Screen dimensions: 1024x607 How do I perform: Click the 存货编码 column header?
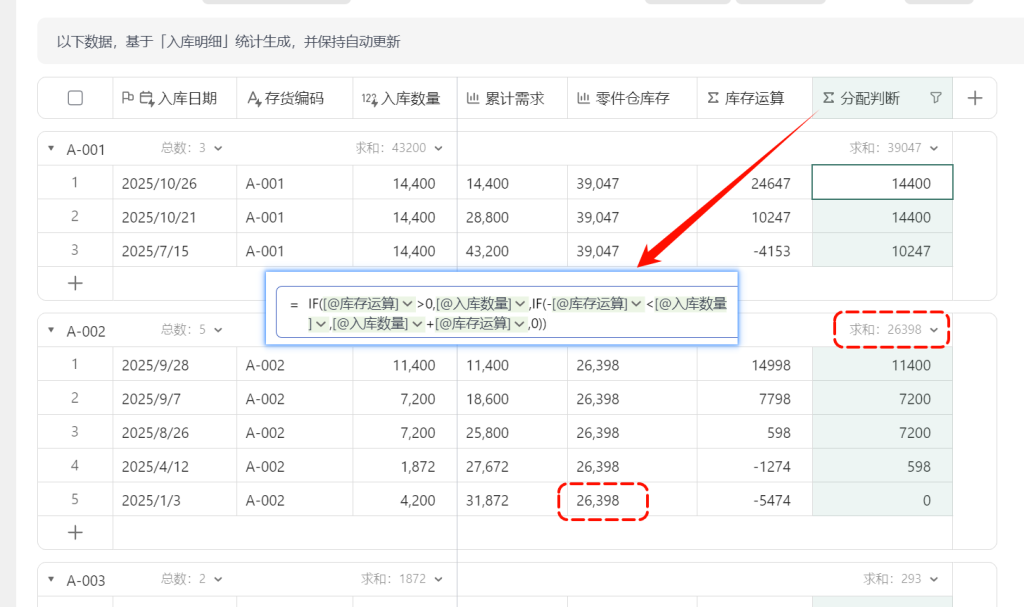295,98
